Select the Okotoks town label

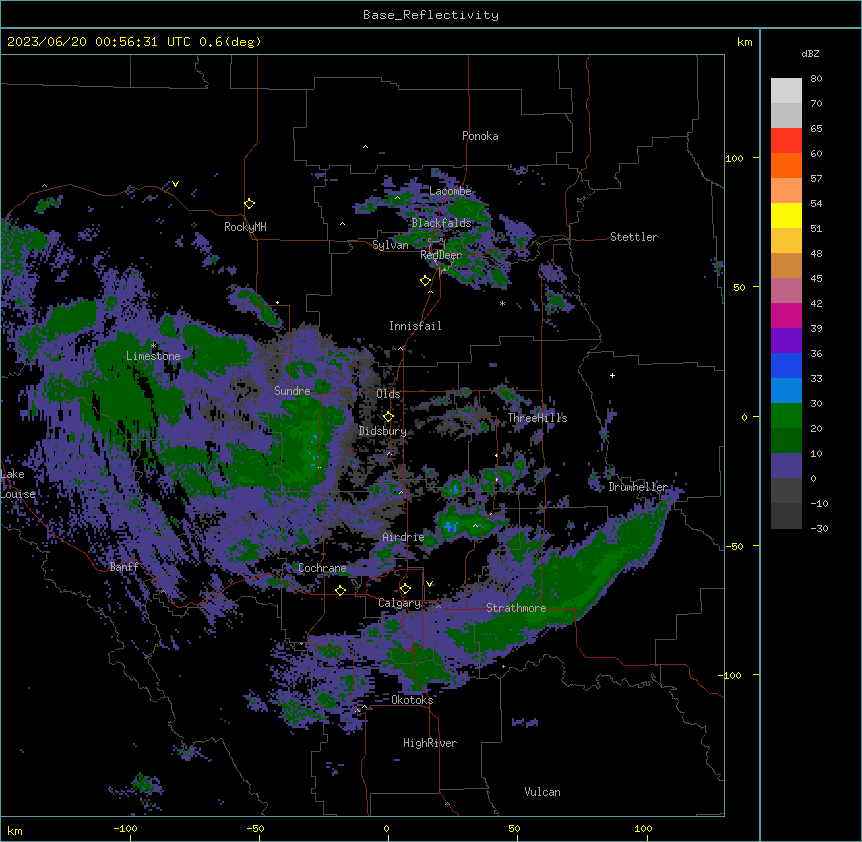(412, 700)
